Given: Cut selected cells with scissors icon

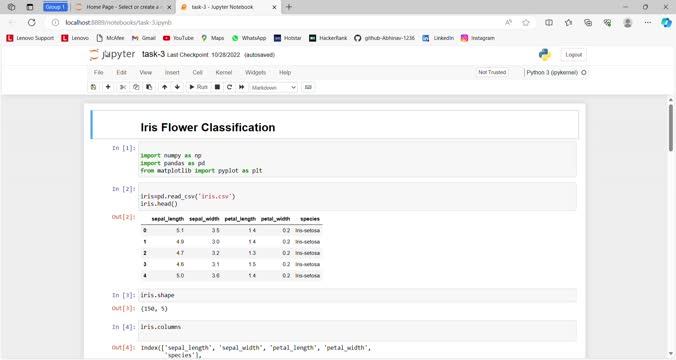Looking at the screenshot, I should tap(123, 87).
